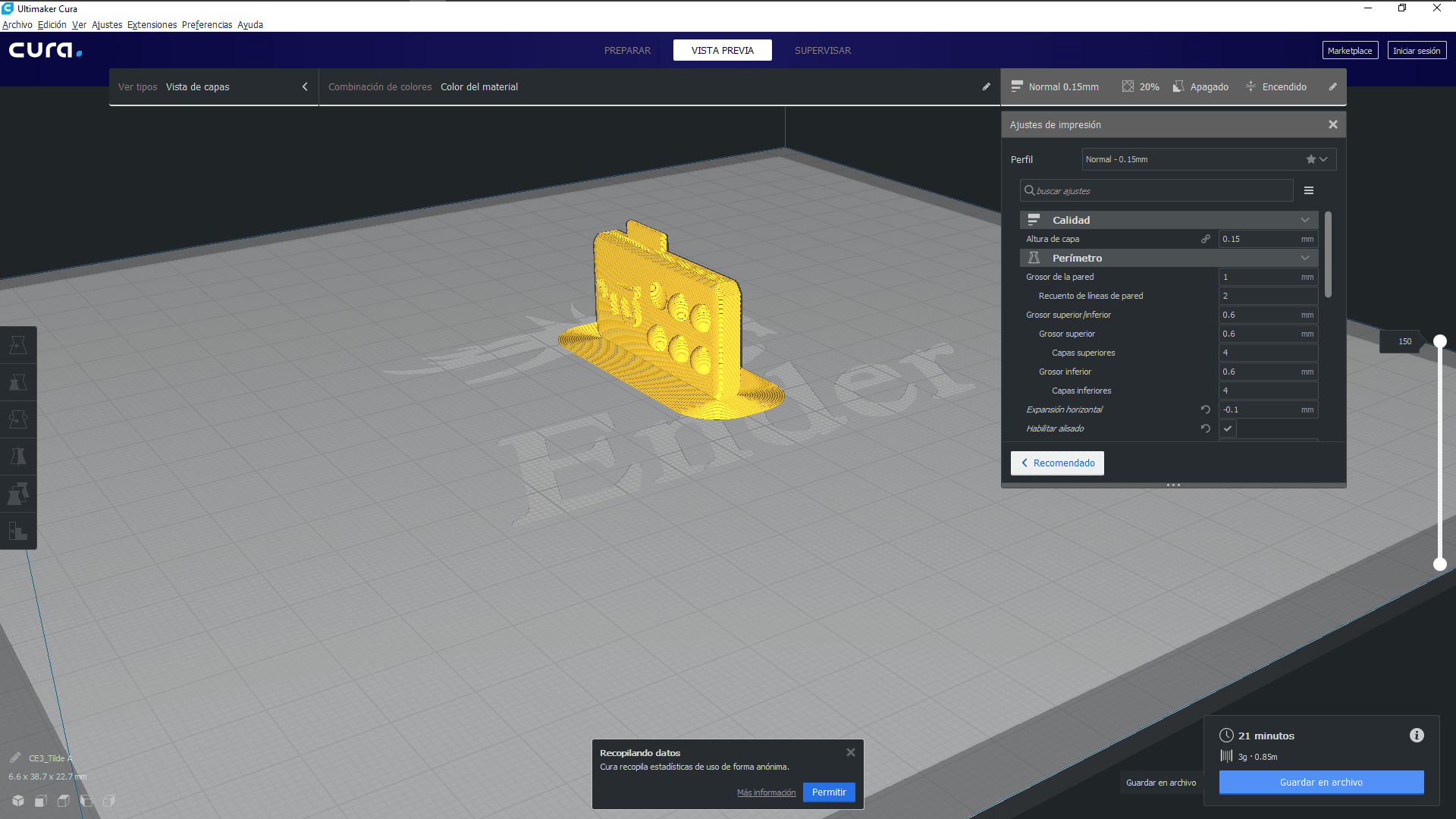Switch to the PREPARAR tab
This screenshot has height=819, width=1456.
click(627, 51)
